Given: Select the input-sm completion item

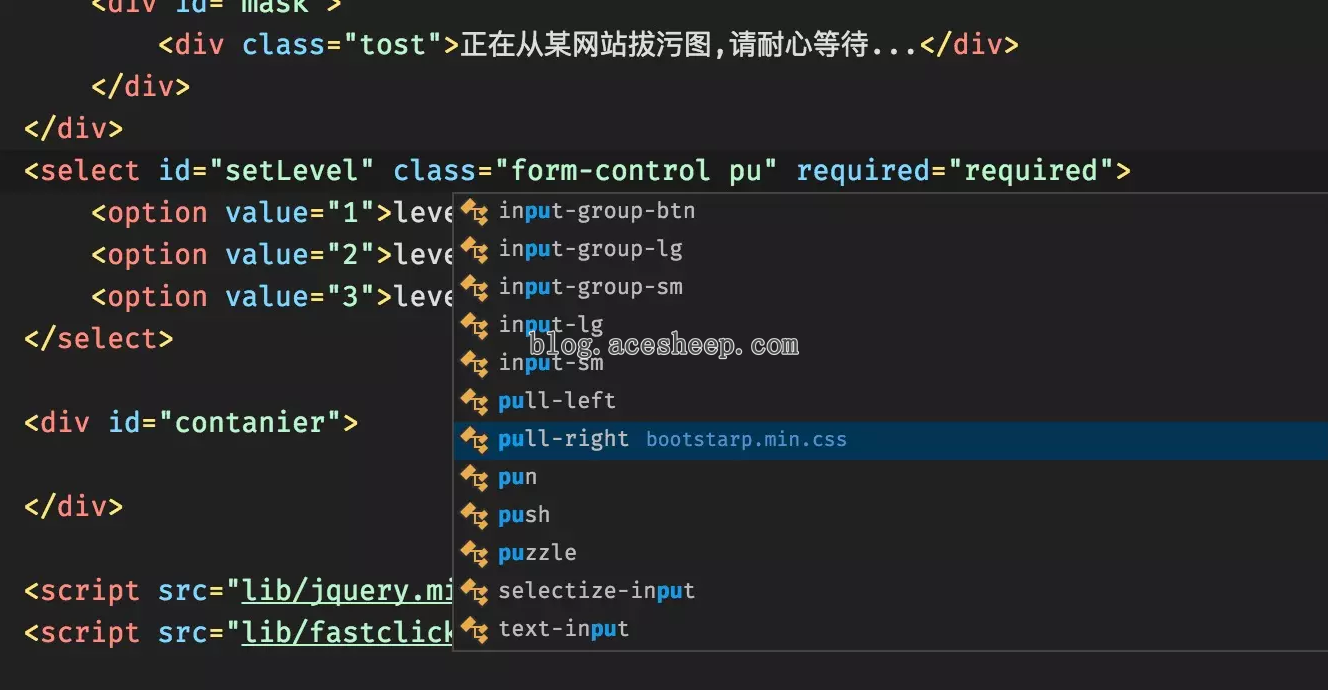Looking at the screenshot, I should point(890,363).
